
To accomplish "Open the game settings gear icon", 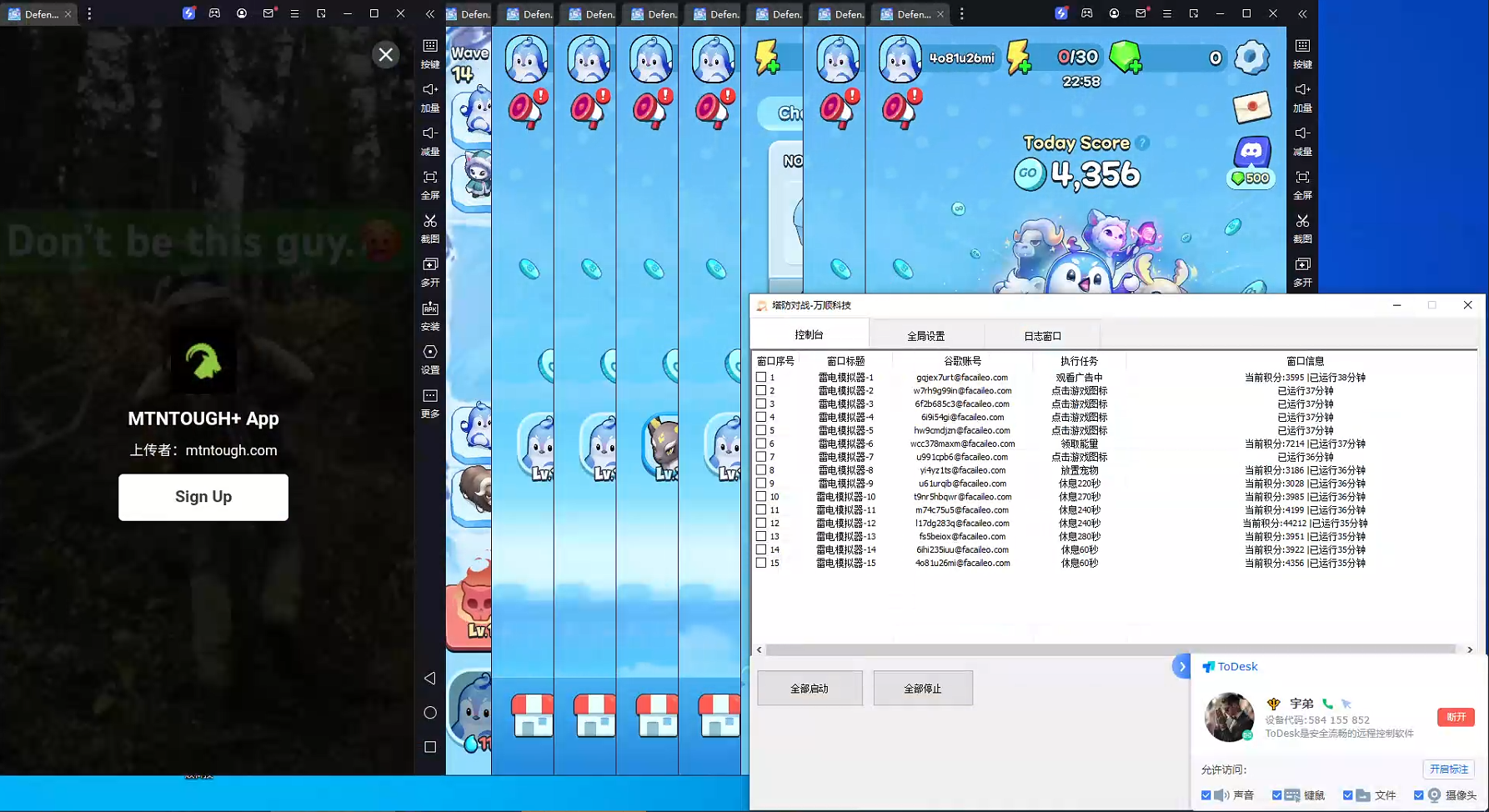I will [x=1251, y=58].
